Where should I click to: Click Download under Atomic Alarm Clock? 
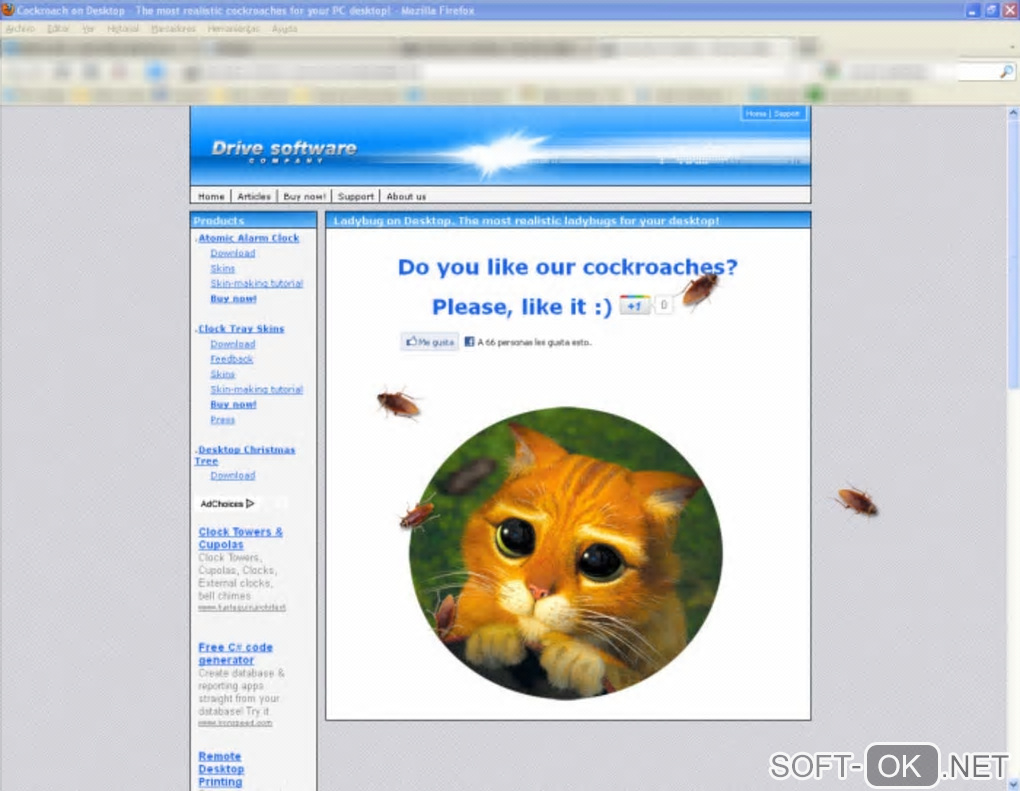click(x=232, y=253)
